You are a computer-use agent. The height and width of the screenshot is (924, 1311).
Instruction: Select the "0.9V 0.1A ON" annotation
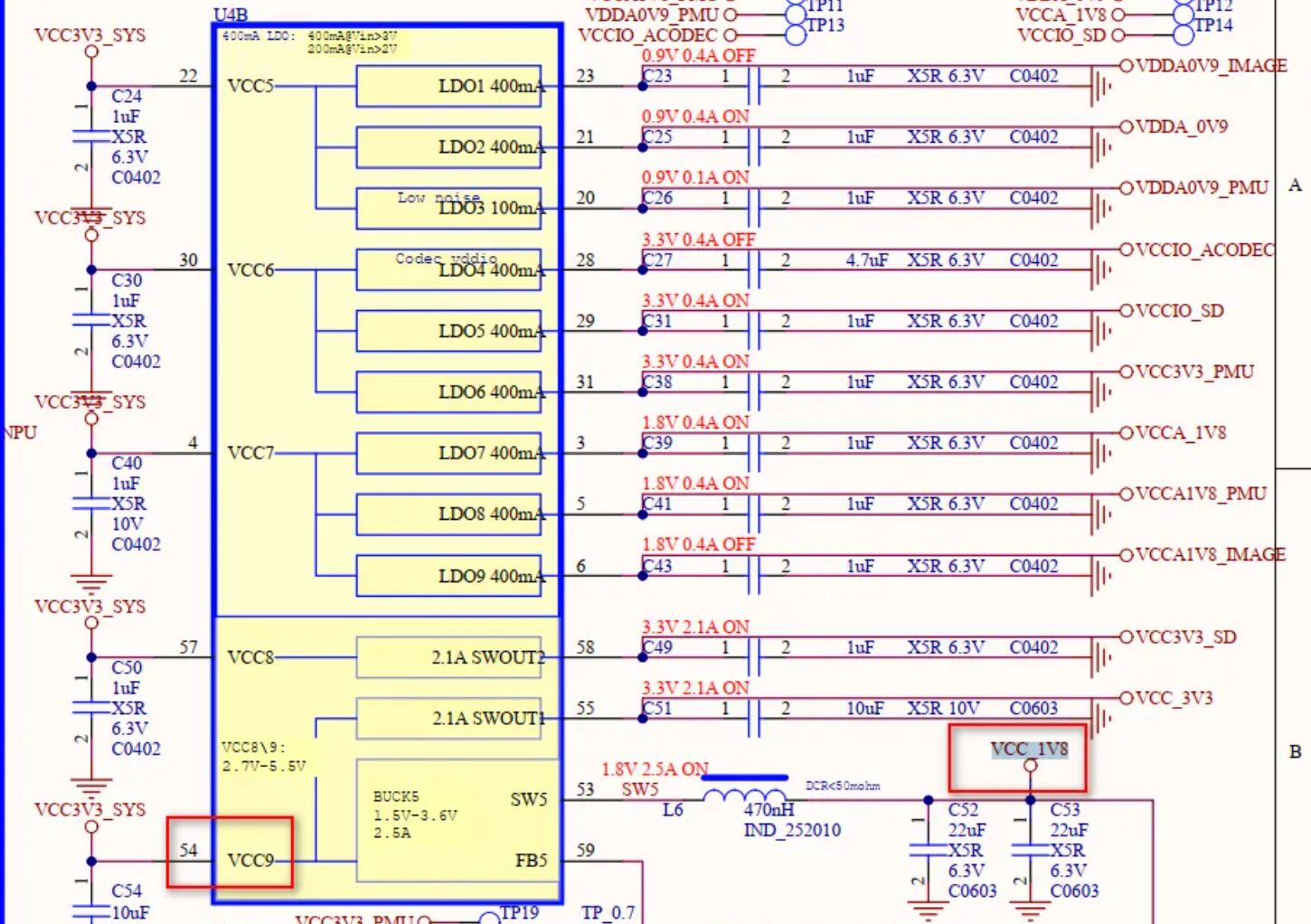click(695, 177)
